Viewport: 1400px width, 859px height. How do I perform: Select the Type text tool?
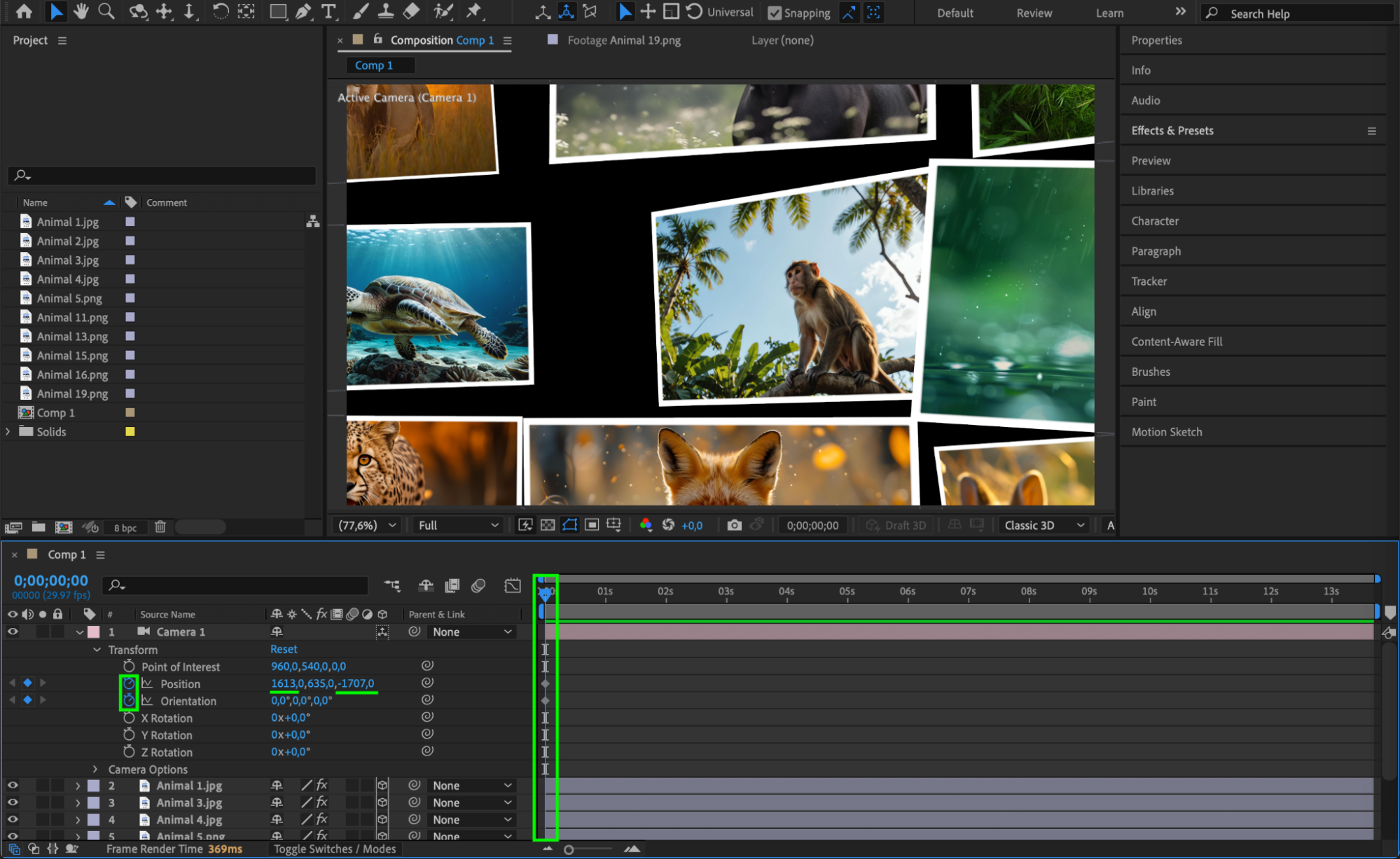point(328,11)
